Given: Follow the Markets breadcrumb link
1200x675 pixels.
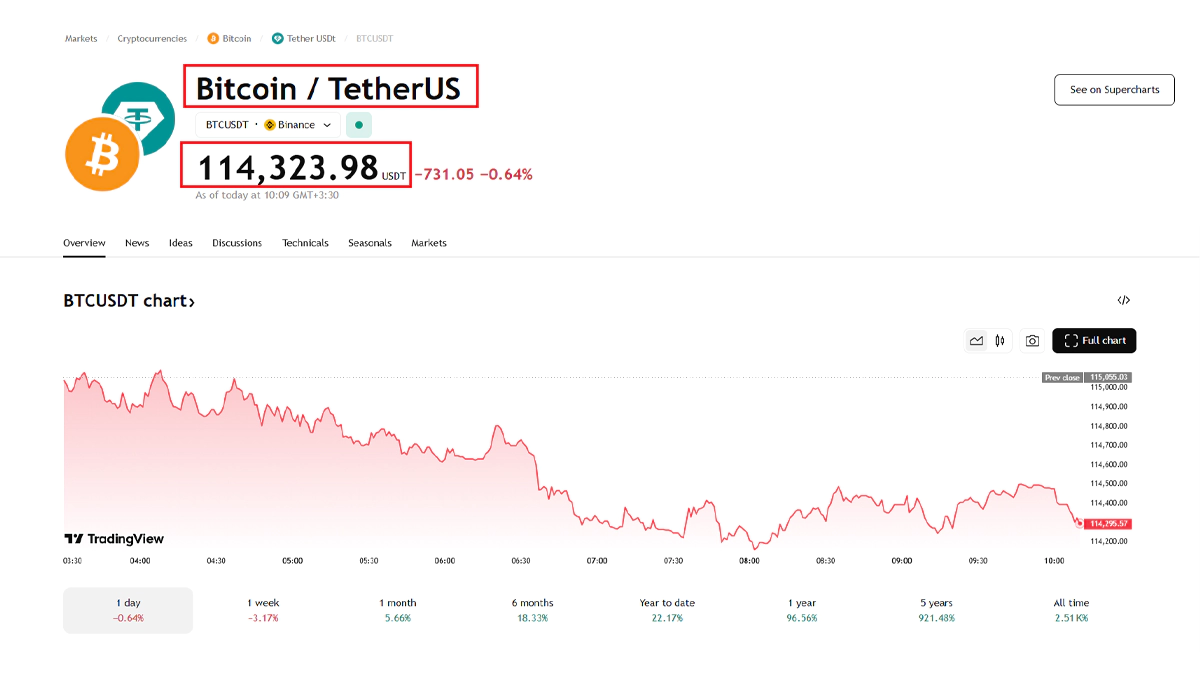Looking at the screenshot, I should coord(81,38).
